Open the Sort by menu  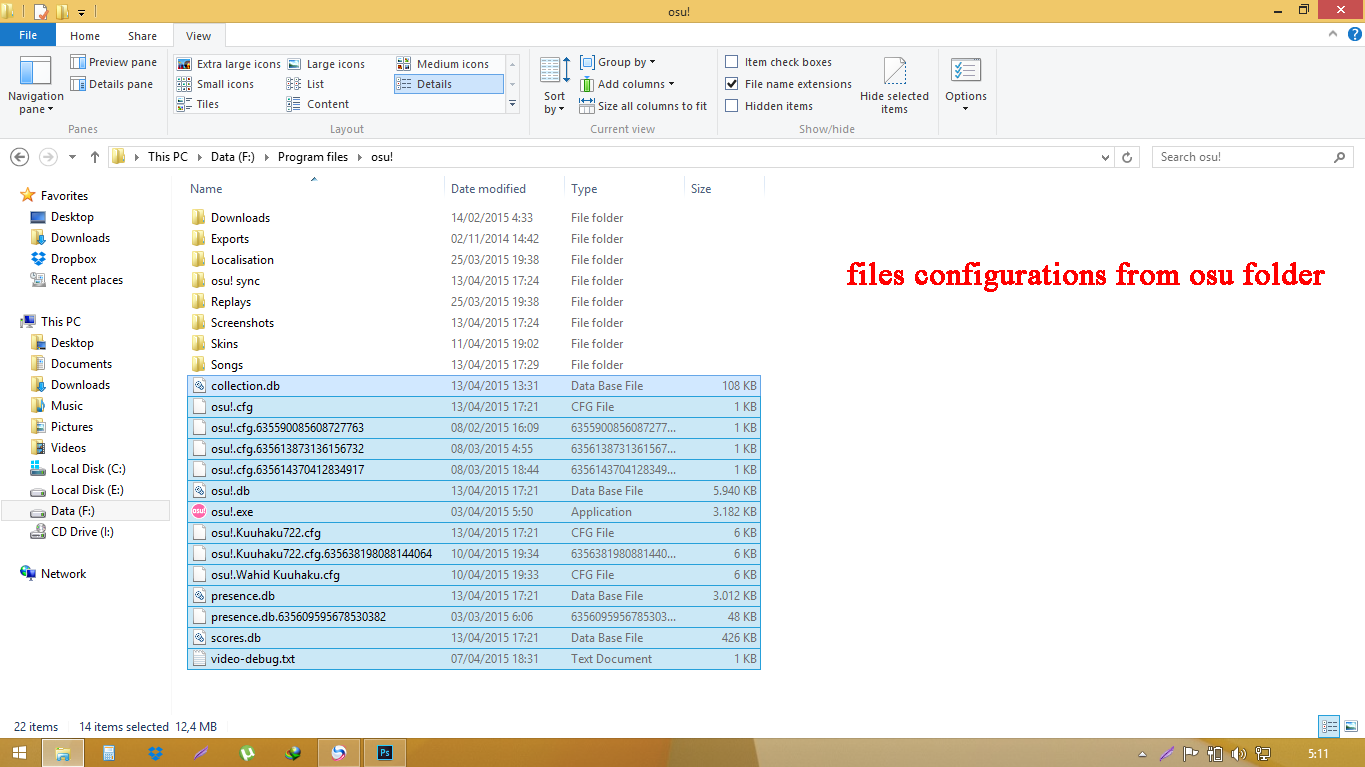pyautogui.click(x=555, y=85)
